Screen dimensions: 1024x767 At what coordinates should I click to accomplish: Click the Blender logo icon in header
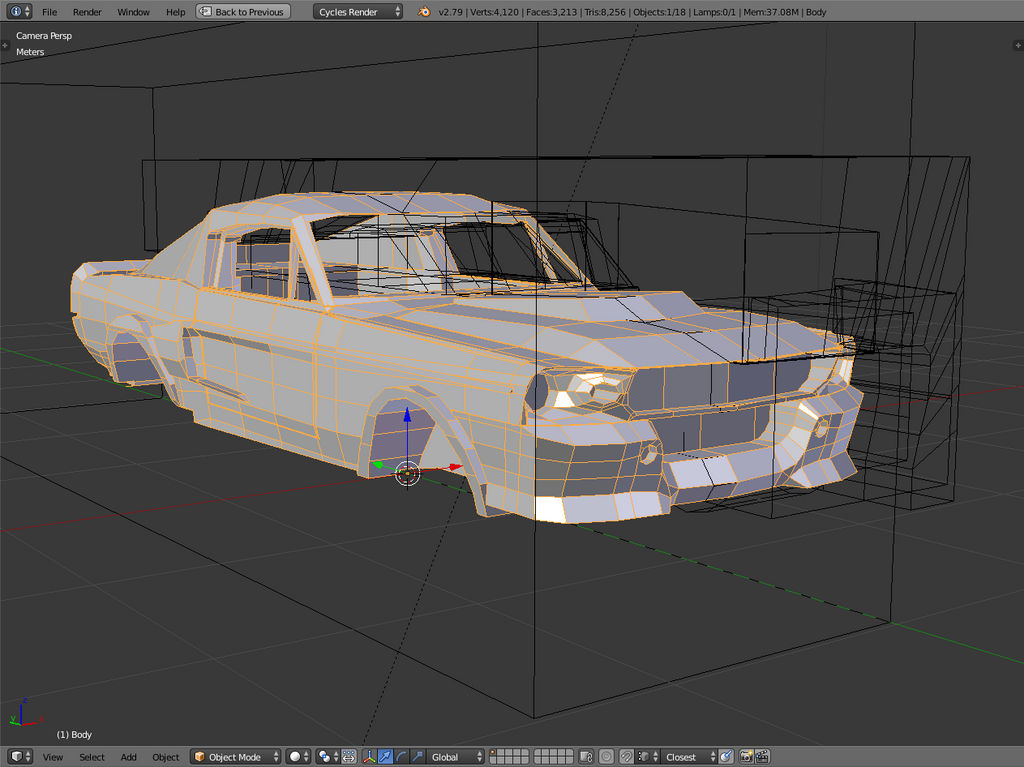(x=425, y=12)
